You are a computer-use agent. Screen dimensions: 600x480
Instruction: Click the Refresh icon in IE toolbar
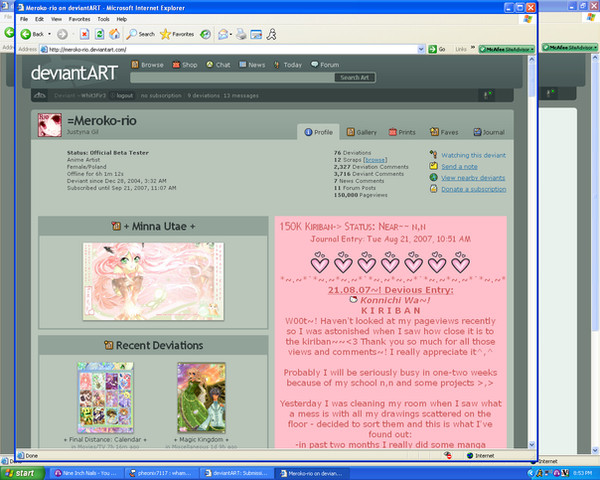[99, 34]
